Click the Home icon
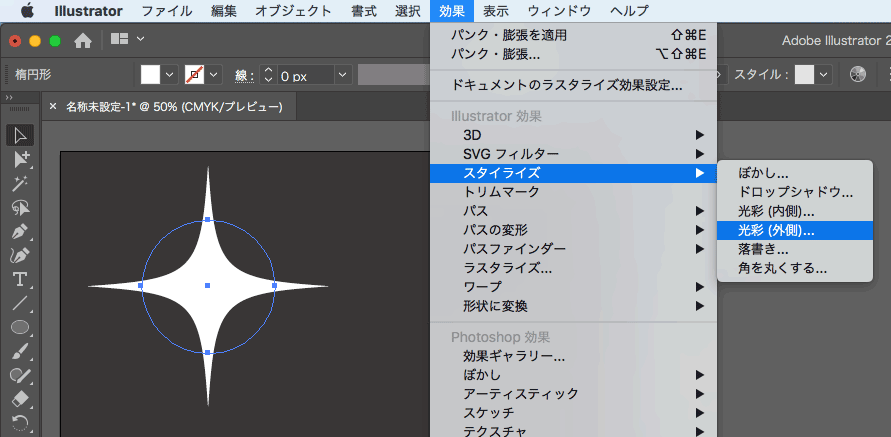Screen dimensions: 891x437 83,40
